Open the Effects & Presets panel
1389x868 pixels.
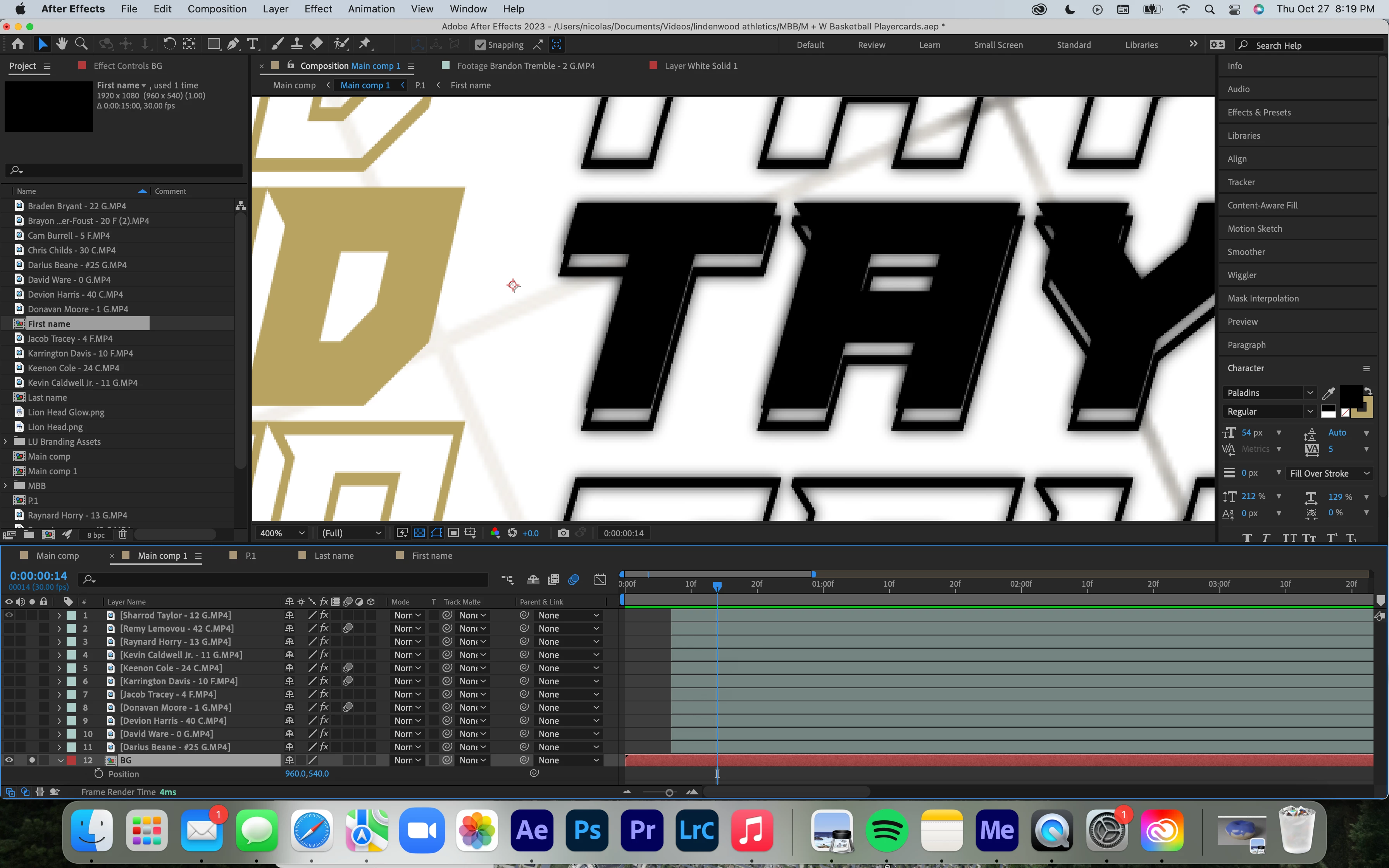1259,112
